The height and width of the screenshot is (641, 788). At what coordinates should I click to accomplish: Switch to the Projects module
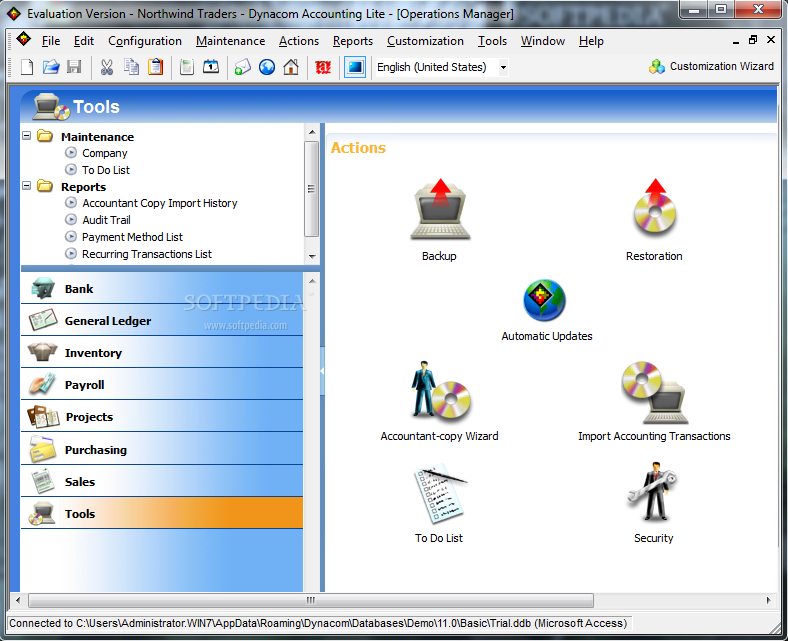pyautogui.click(x=162, y=417)
